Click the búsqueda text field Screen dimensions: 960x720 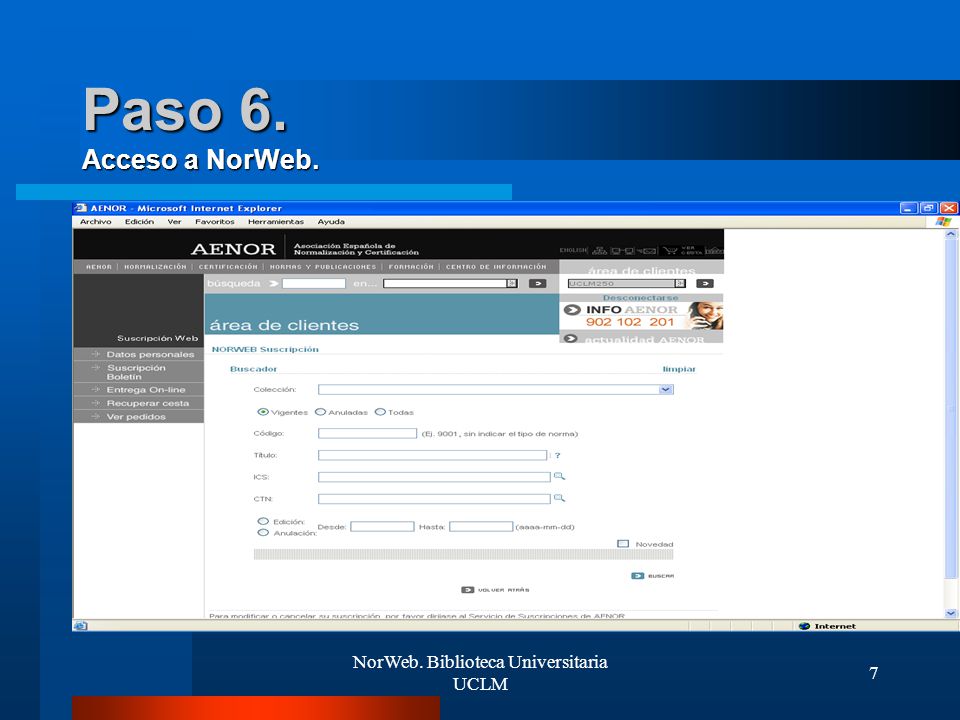coord(313,283)
